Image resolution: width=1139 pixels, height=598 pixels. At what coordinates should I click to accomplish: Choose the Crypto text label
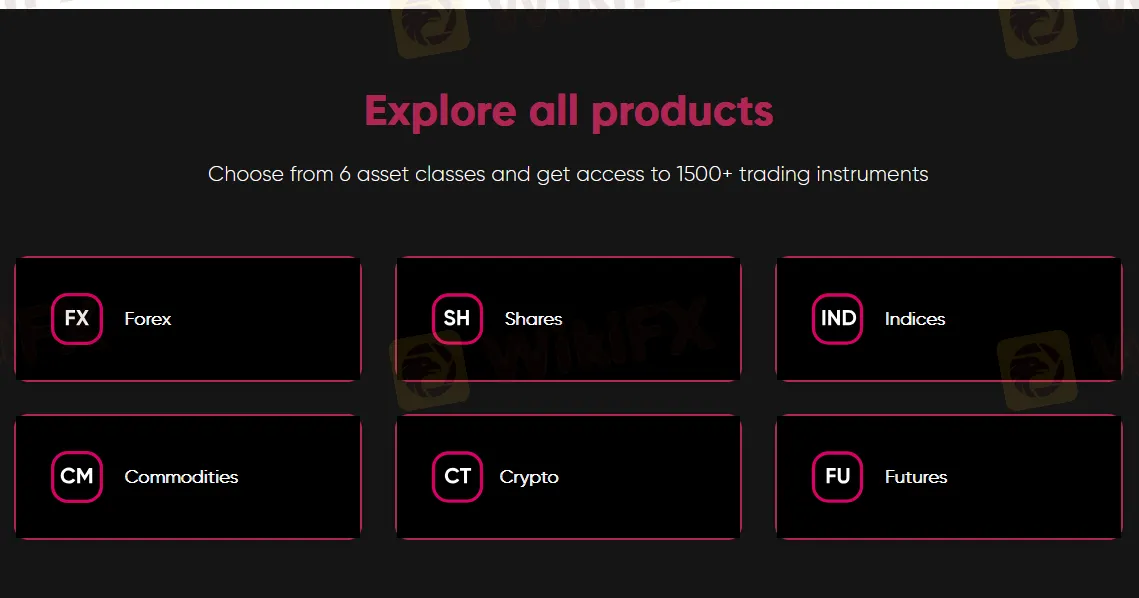tap(529, 477)
